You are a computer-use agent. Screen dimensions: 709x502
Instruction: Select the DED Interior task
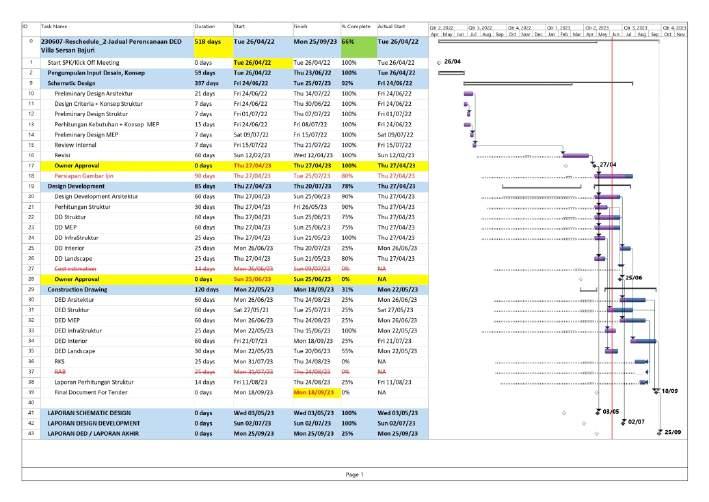tap(71, 341)
